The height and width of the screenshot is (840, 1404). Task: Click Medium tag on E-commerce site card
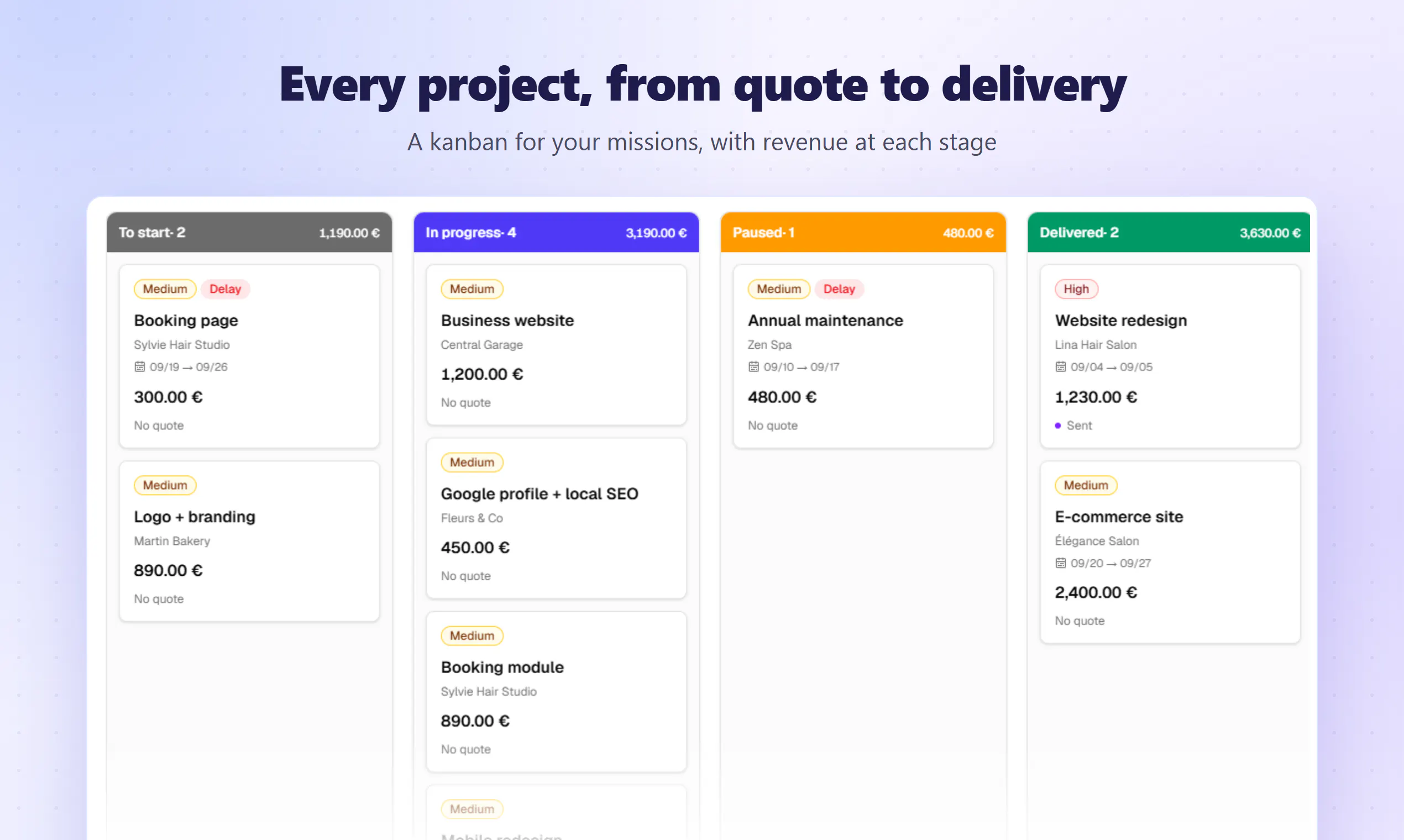(1085, 486)
